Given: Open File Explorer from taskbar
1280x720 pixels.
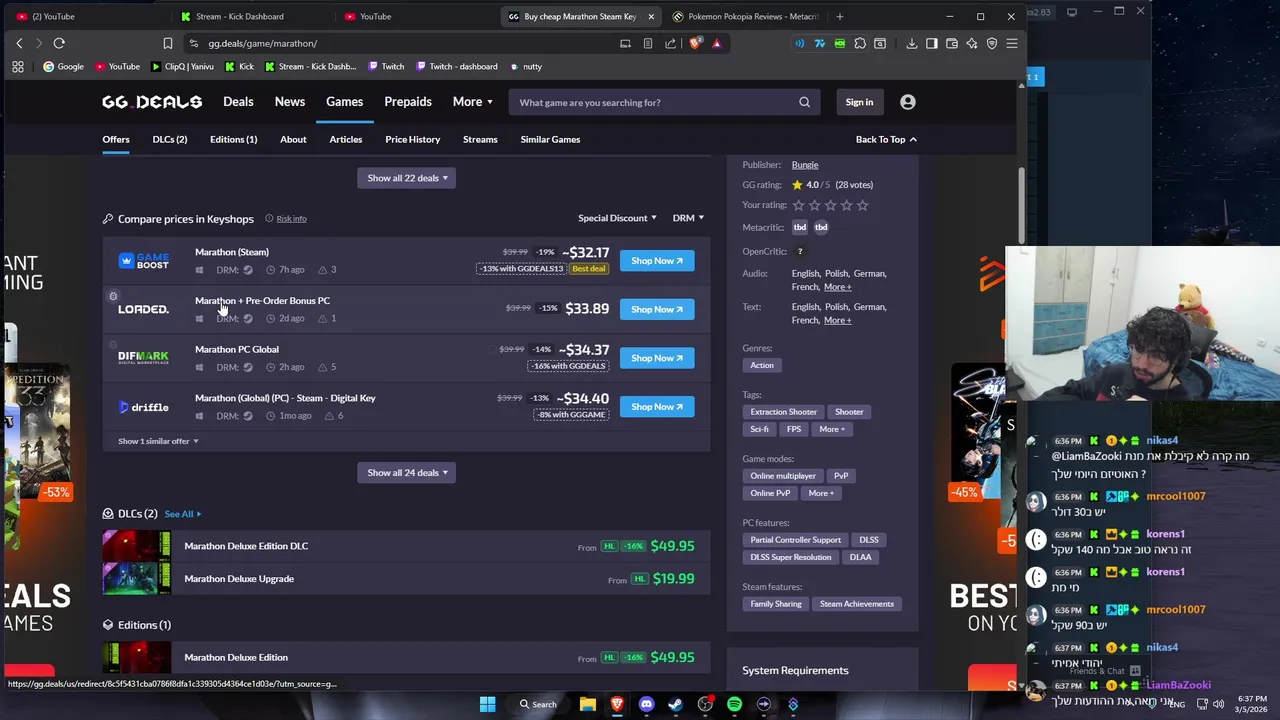Looking at the screenshot, I should point(588,704).
